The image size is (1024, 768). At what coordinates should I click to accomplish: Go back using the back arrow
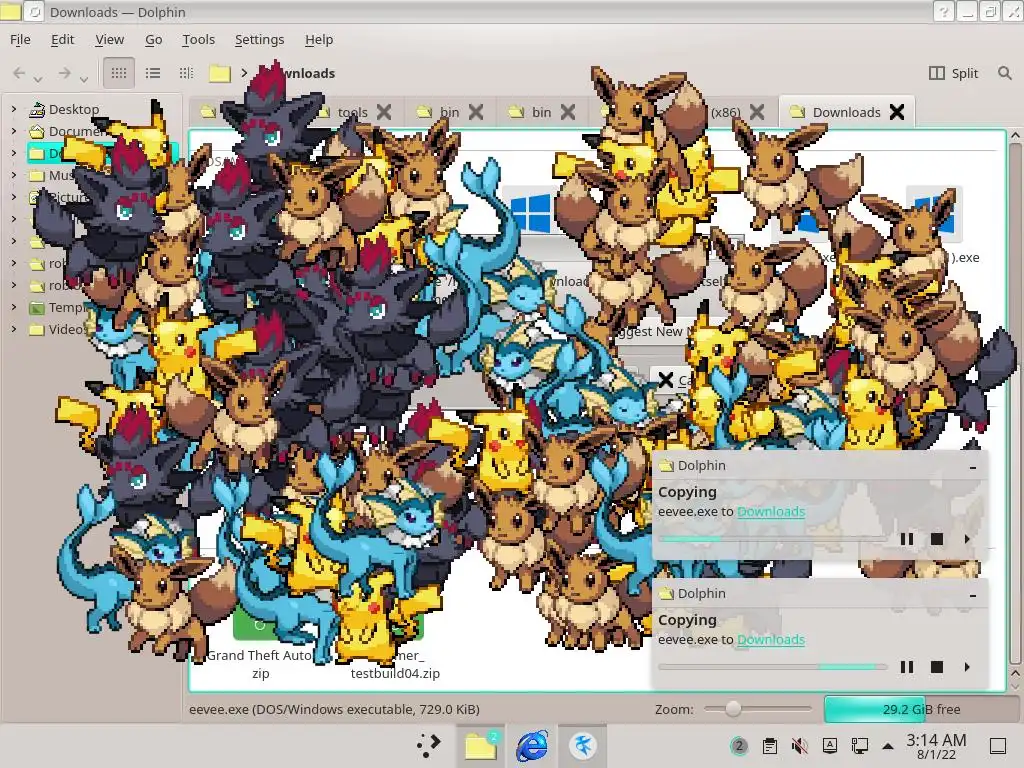click(20, 73)
